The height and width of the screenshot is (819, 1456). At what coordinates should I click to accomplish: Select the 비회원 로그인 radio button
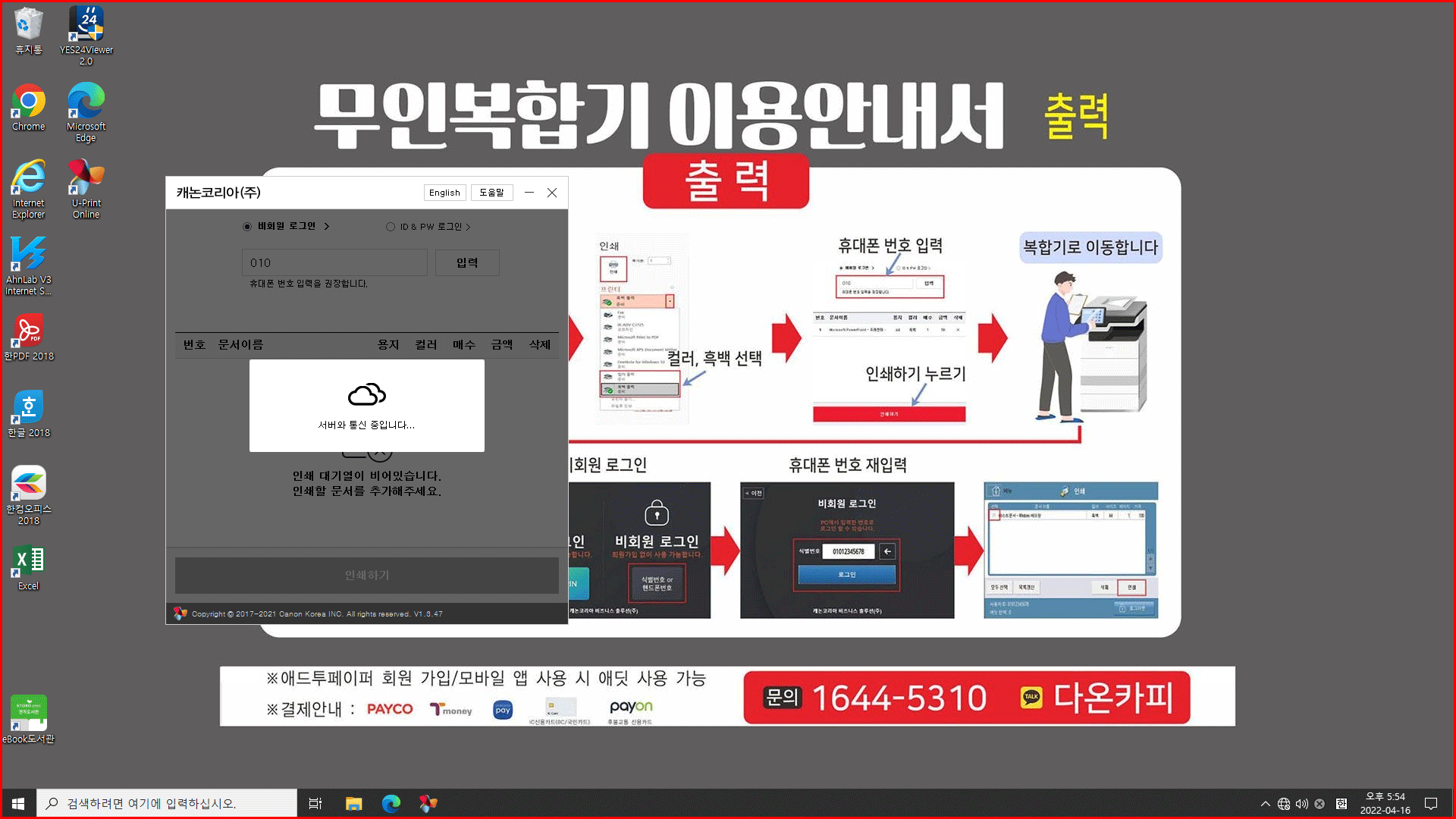tap(247, 227)
